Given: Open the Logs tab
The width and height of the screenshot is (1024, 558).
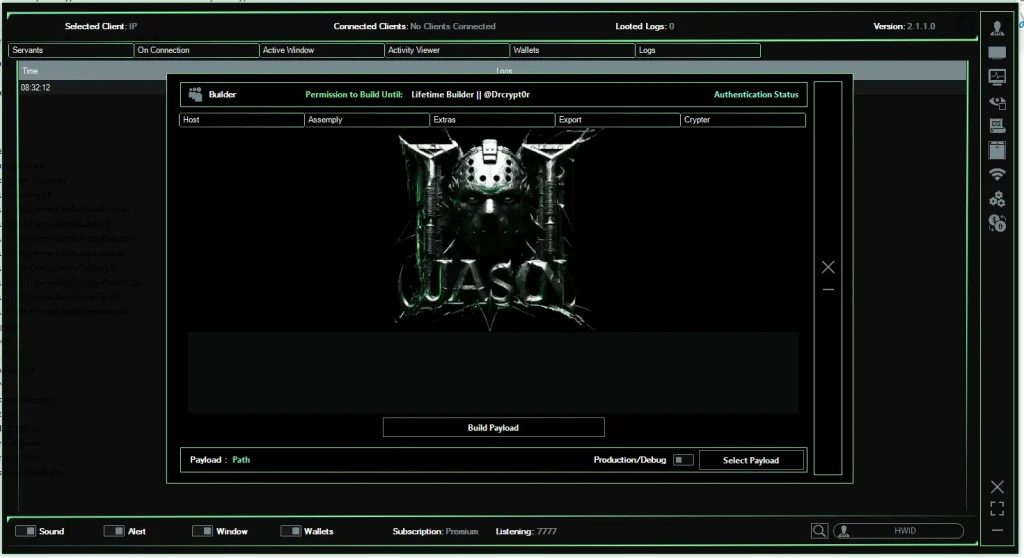Looking at the screenshot, I should click(697, 50).
